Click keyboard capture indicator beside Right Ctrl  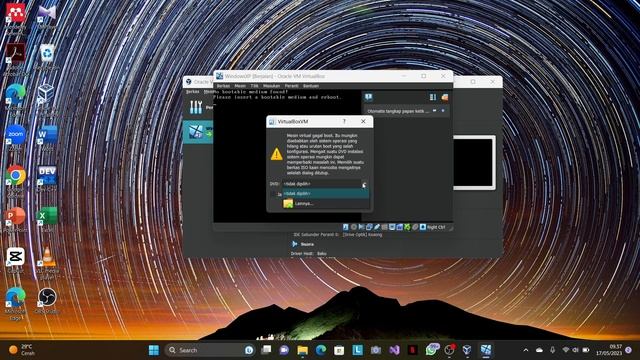tap(423, 227)
